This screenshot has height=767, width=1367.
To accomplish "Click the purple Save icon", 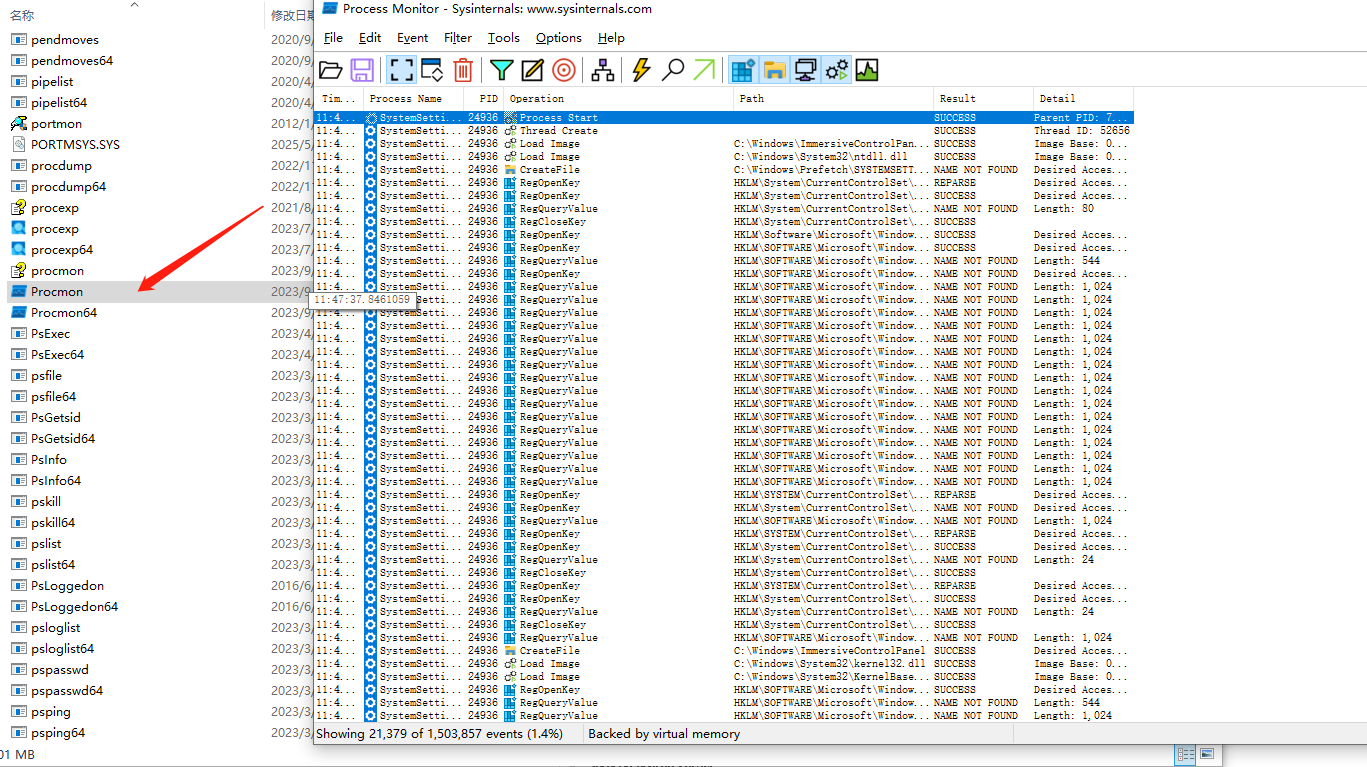I will [362, 70].
